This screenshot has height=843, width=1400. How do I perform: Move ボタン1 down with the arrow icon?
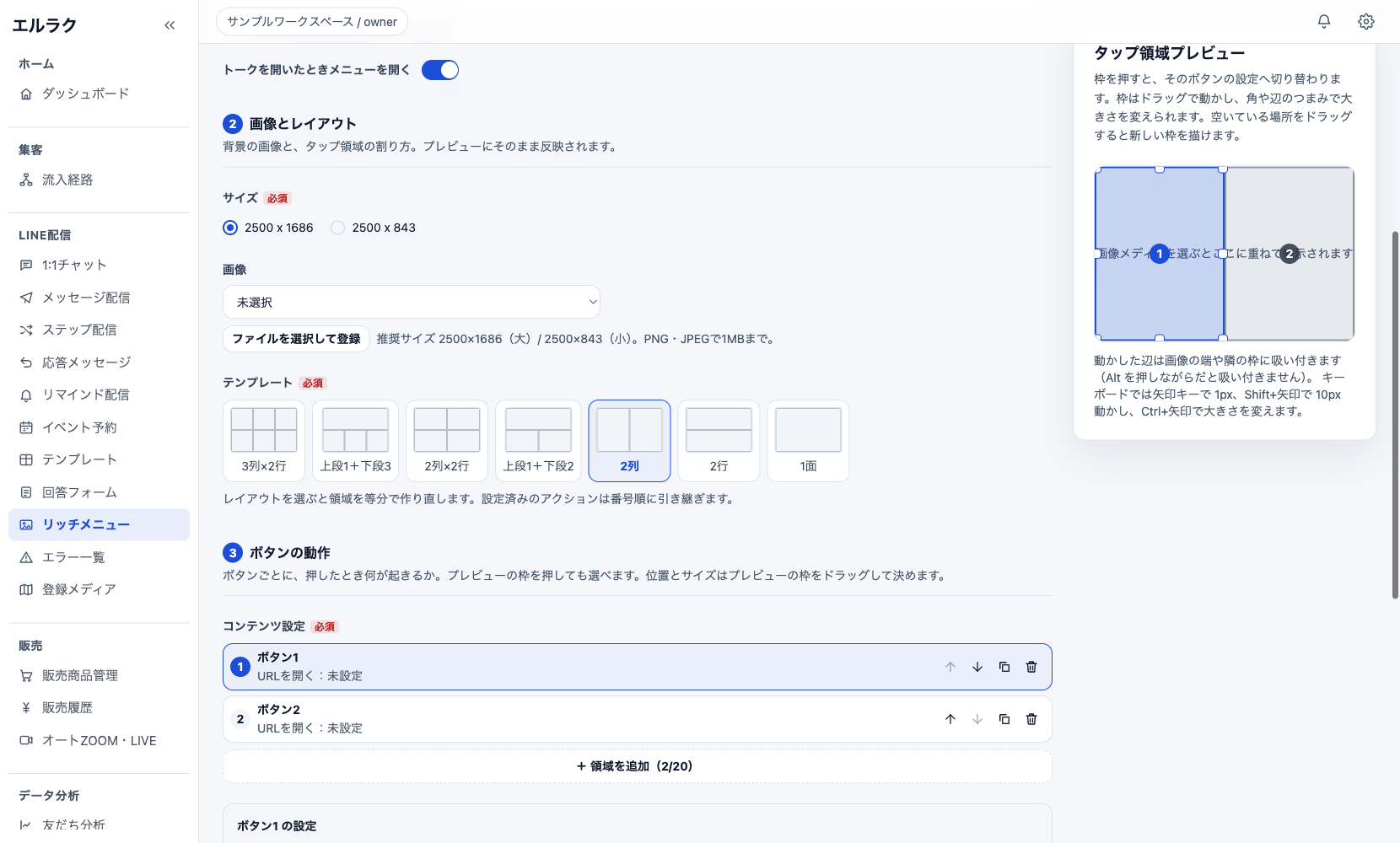pyautogui.click(x=977, y=667)
